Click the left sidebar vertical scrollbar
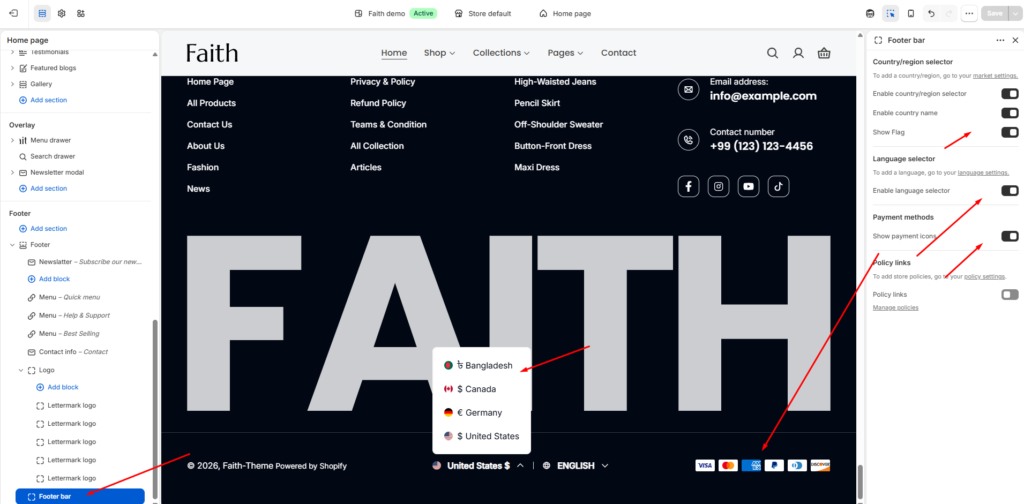The height and width of the screenshot is (504, 1024). click(x=155, y=409)
